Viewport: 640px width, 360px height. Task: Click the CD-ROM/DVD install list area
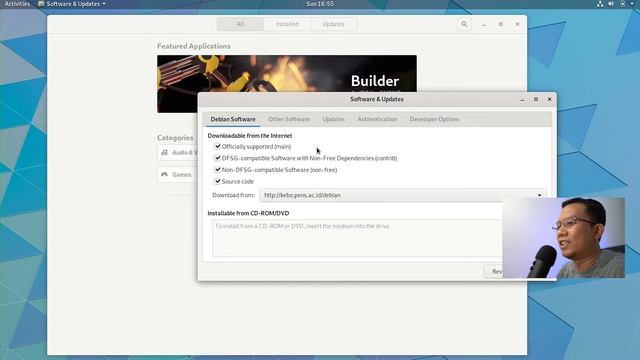357,238
